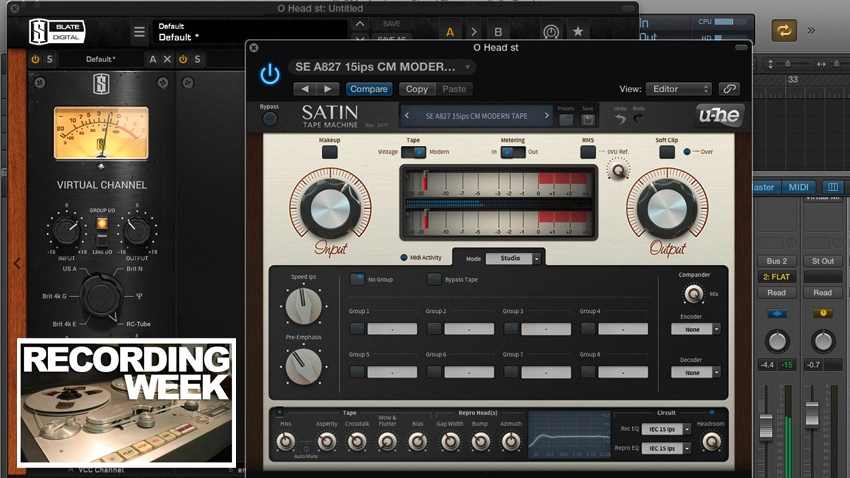Image resolution: width=850 pixels, height=478 pixels.
Task: Toggle the Makeup button
Action: point(330,152)
